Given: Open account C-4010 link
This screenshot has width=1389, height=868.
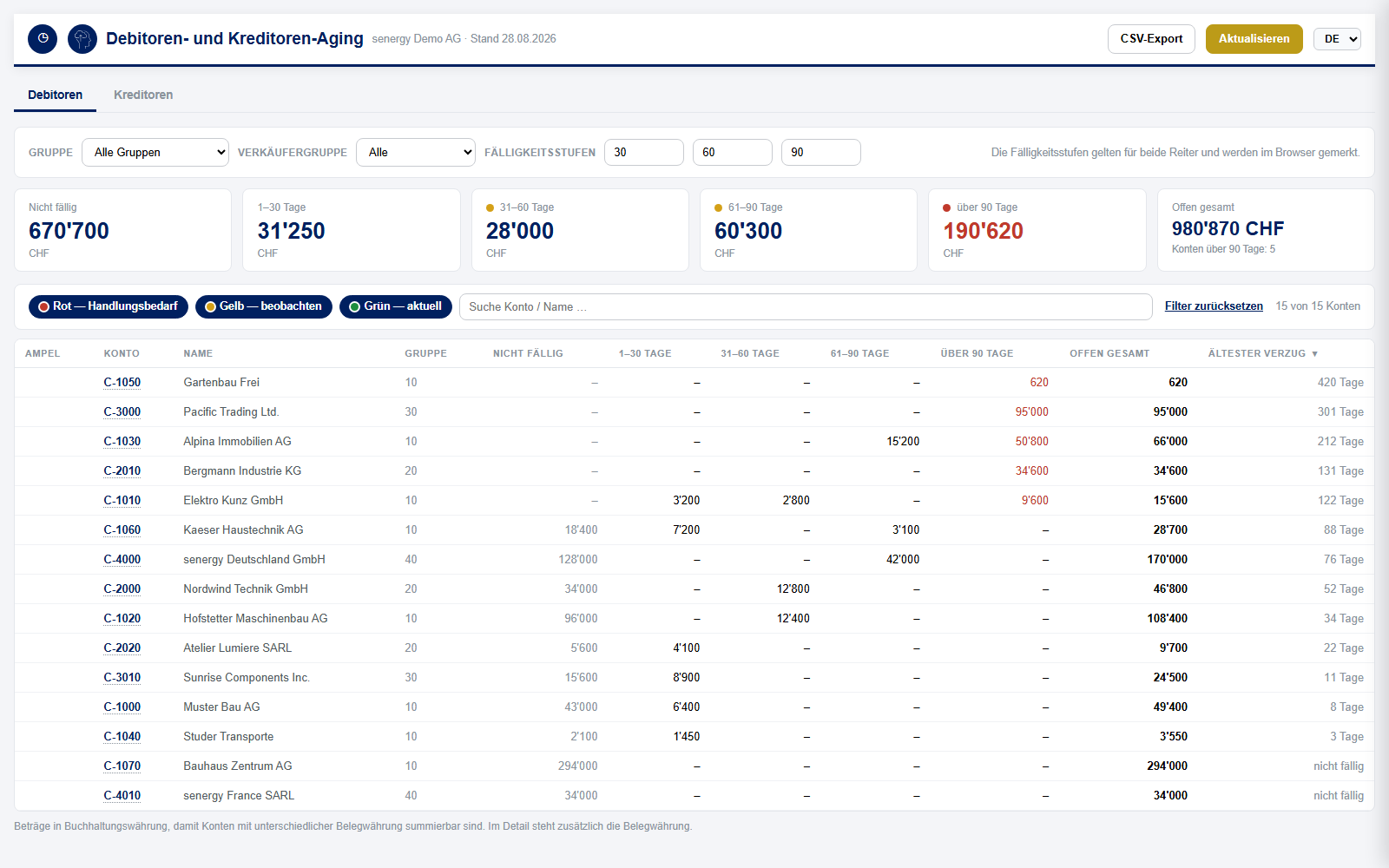Looking at the screenshot, I should click(122, 796).
